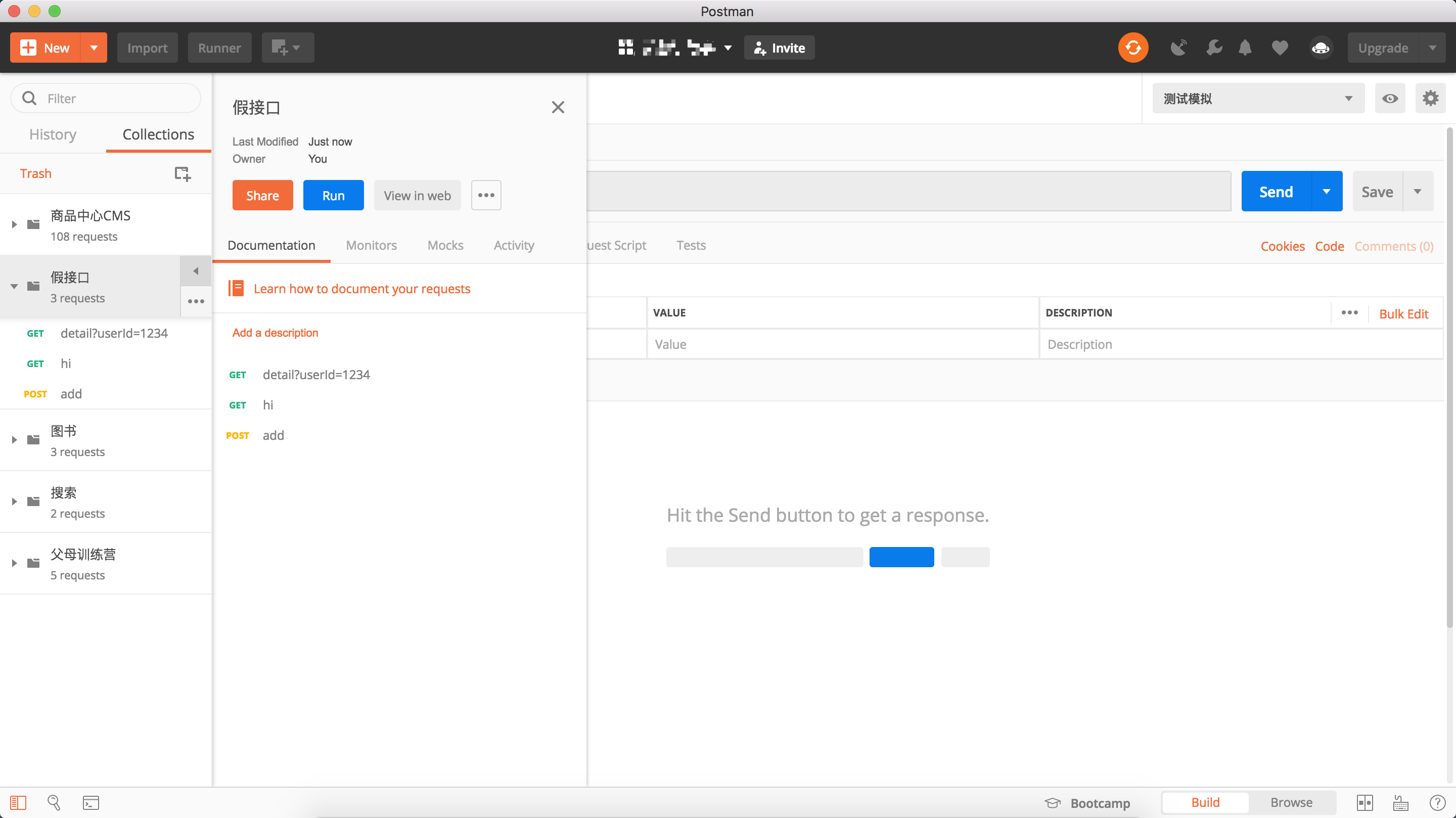Click the Invite button
This screenshot has width=1456, height=818.
[x=779, y=48]
